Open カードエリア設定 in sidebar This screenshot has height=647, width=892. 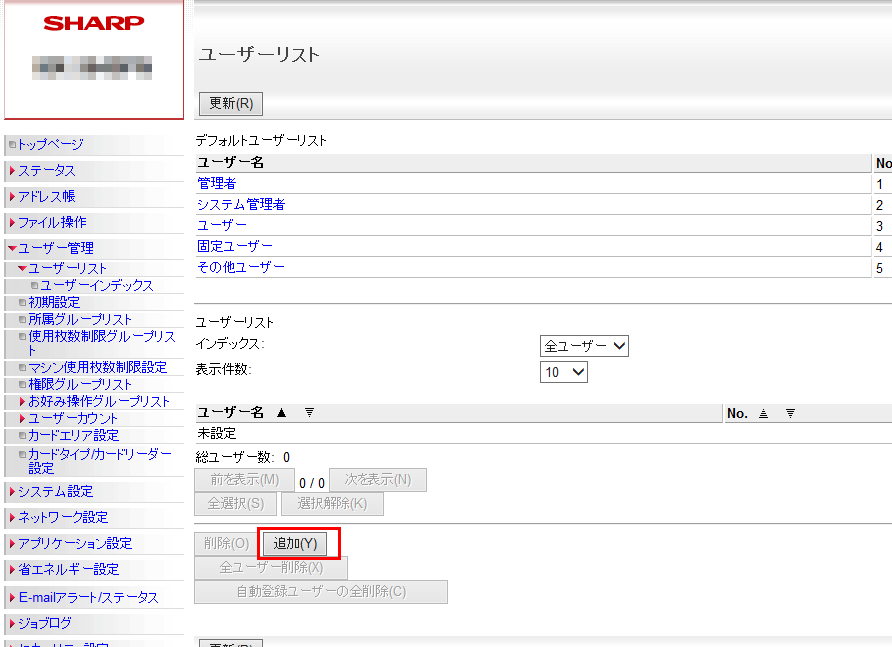[73, 435]
